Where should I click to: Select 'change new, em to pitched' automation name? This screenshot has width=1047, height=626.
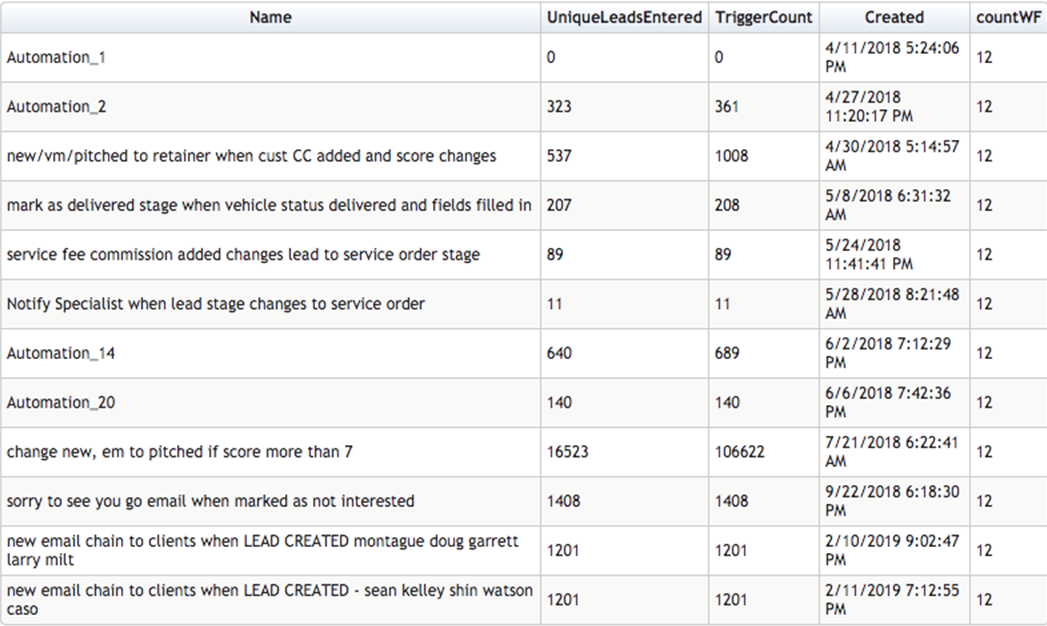coord(179,452)
